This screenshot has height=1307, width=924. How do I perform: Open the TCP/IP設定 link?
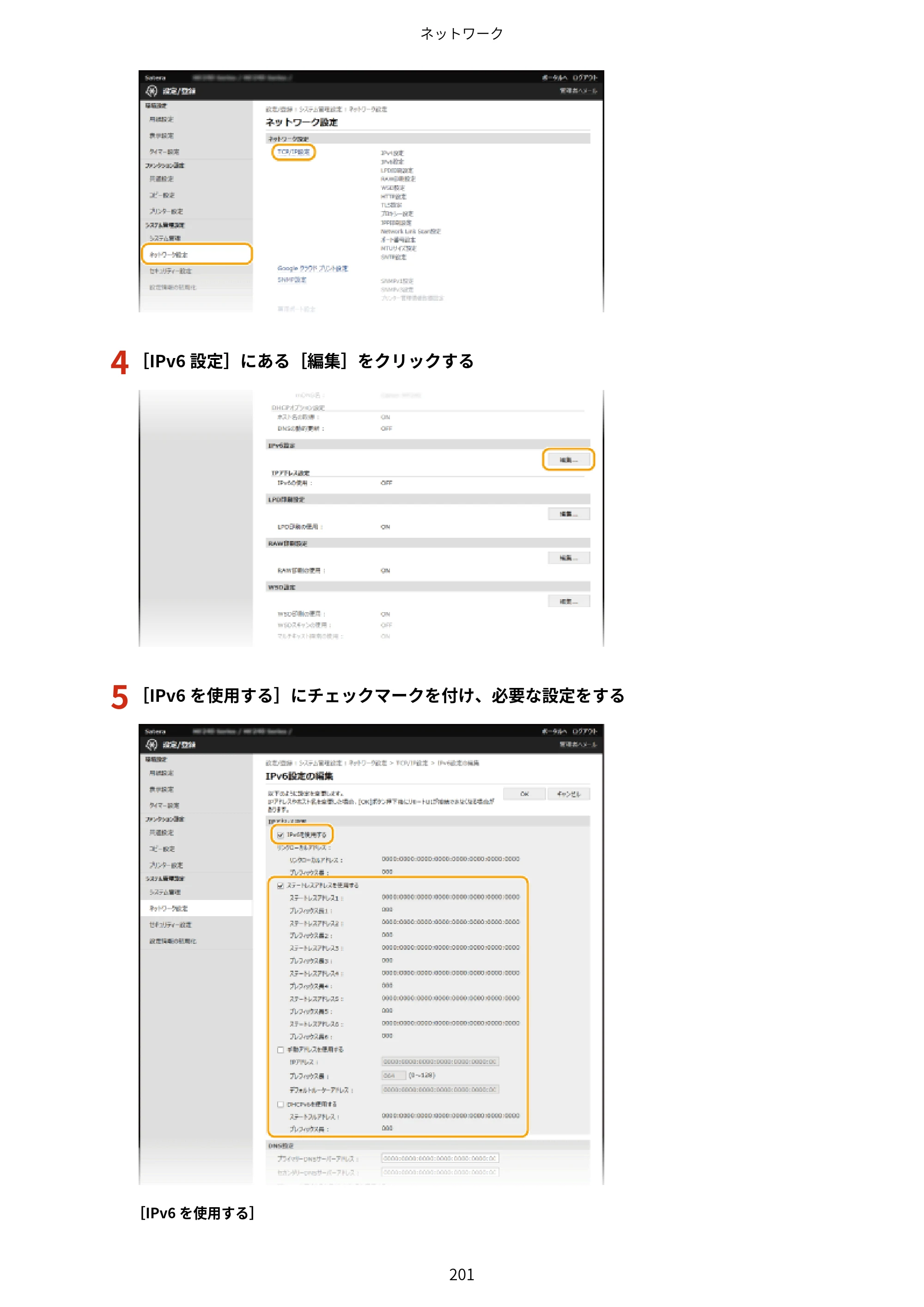click(293, 152)
